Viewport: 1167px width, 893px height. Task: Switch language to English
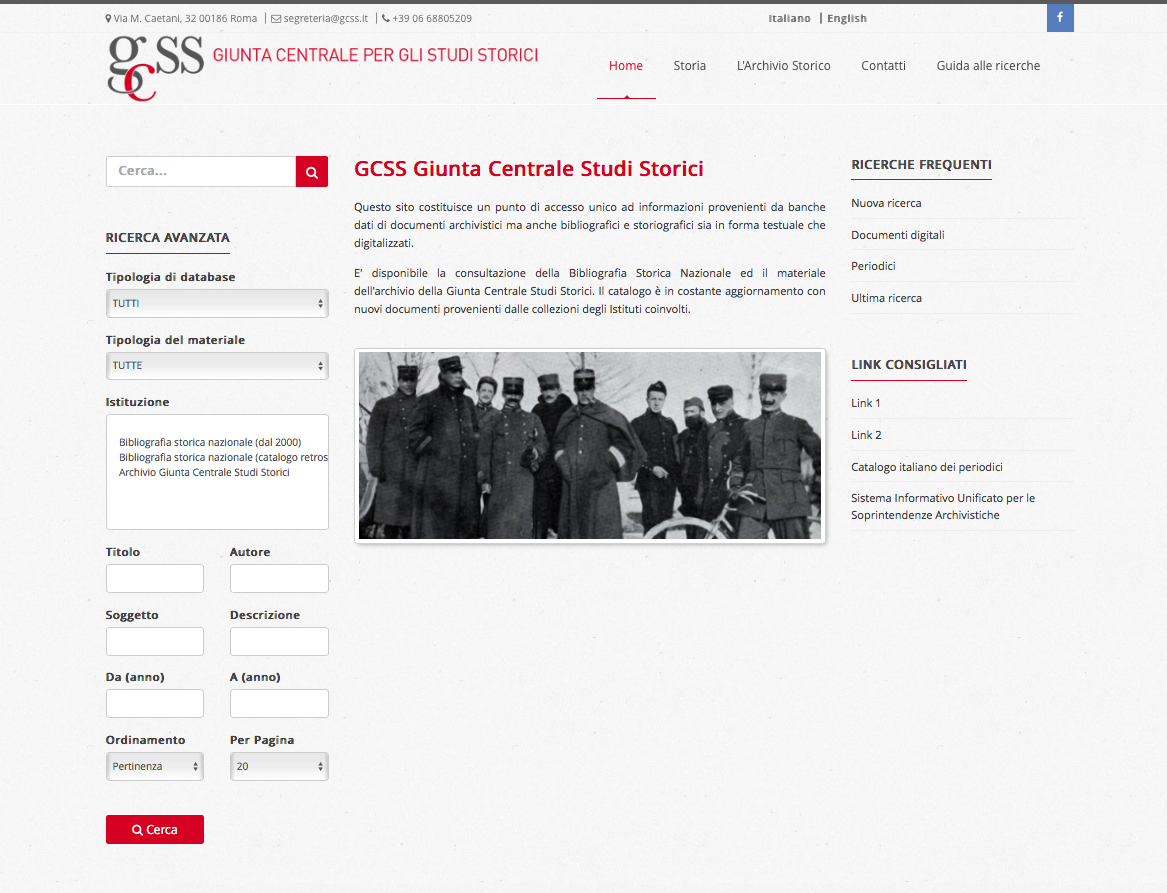point(847,19)
